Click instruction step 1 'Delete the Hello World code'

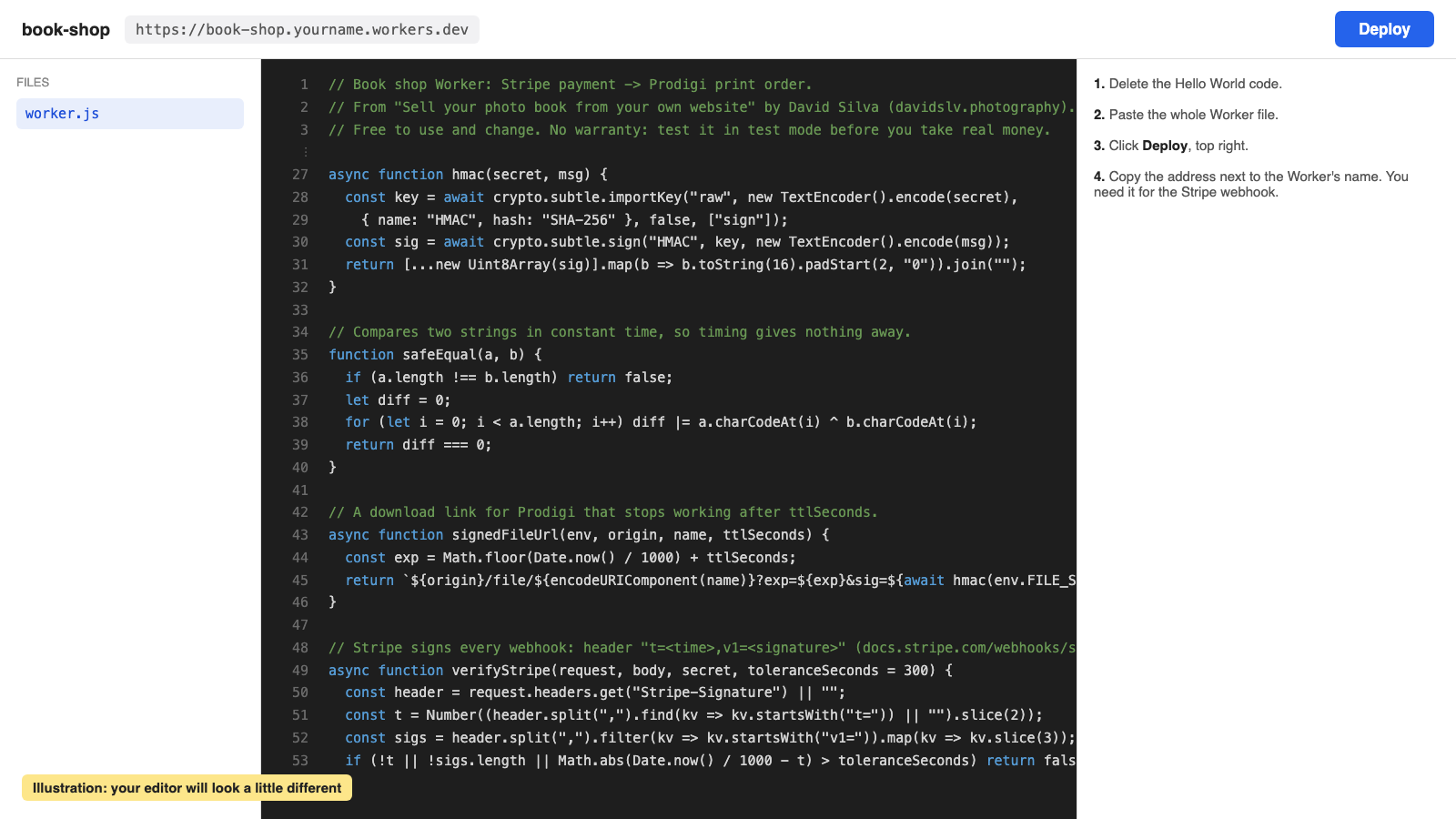click(1188, 84)
